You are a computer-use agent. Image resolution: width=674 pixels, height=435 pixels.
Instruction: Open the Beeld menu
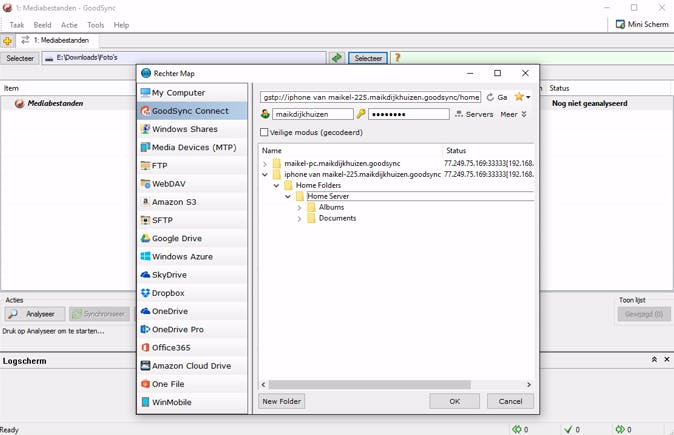[x=42, y=25]
